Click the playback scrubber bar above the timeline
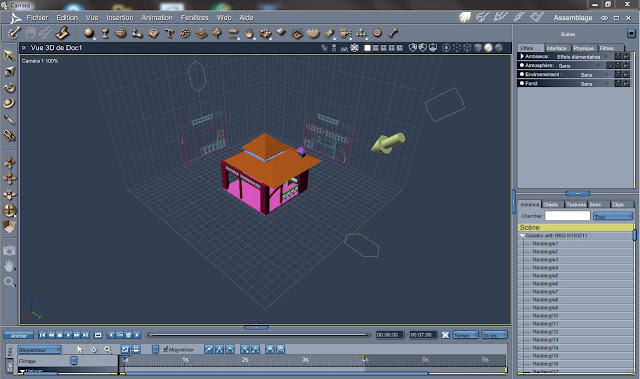This screenshot has height=379, width=640. click(259, 335)
